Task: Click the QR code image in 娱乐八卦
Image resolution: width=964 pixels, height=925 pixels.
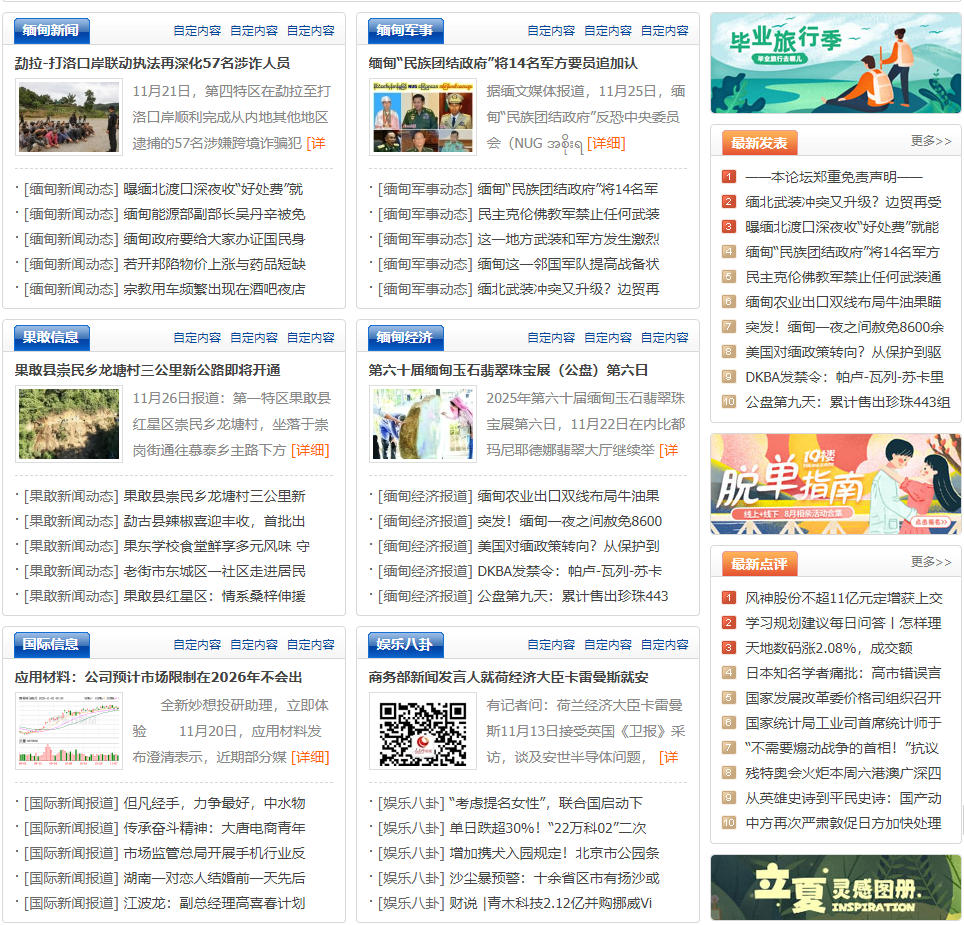Action: click(x=422, y=731)
